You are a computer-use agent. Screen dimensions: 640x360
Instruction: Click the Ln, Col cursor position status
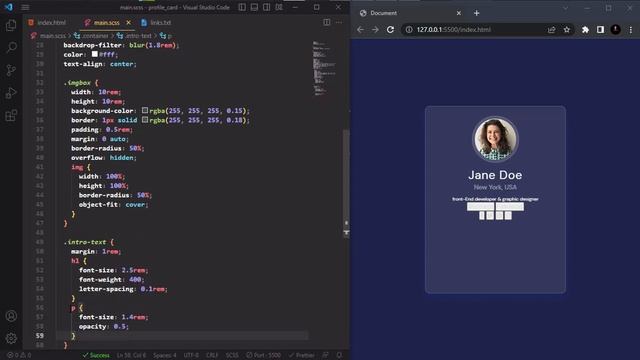point(131,355)
